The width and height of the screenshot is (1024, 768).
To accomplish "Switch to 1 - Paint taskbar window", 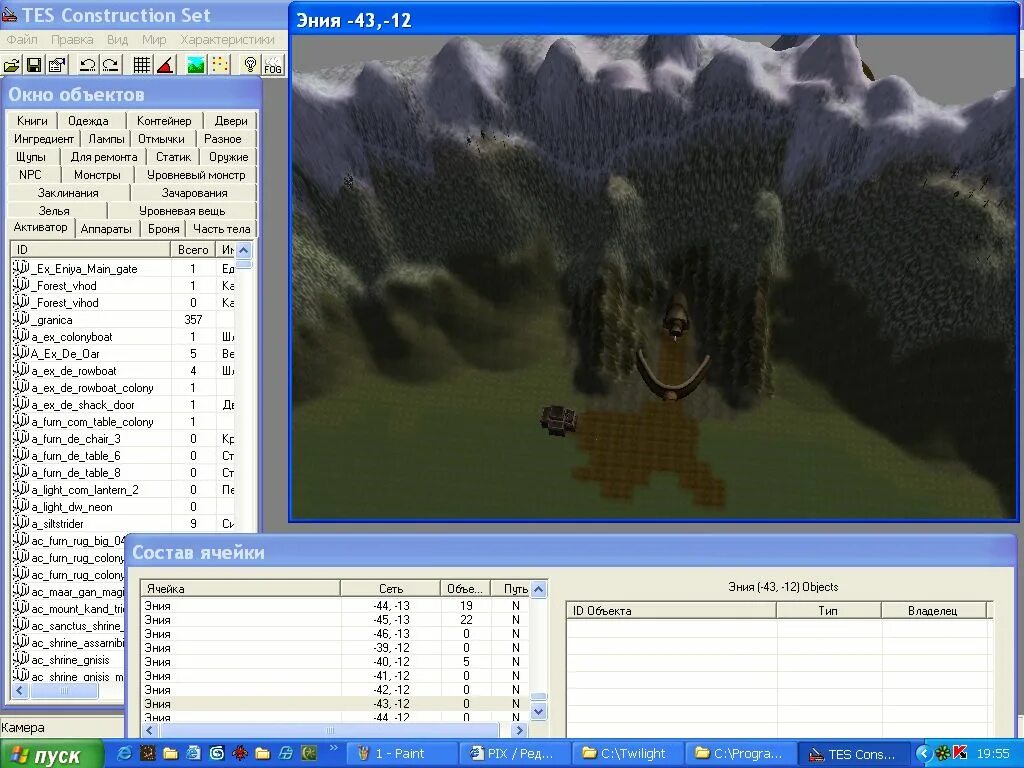I will click(x=400, y=754).
